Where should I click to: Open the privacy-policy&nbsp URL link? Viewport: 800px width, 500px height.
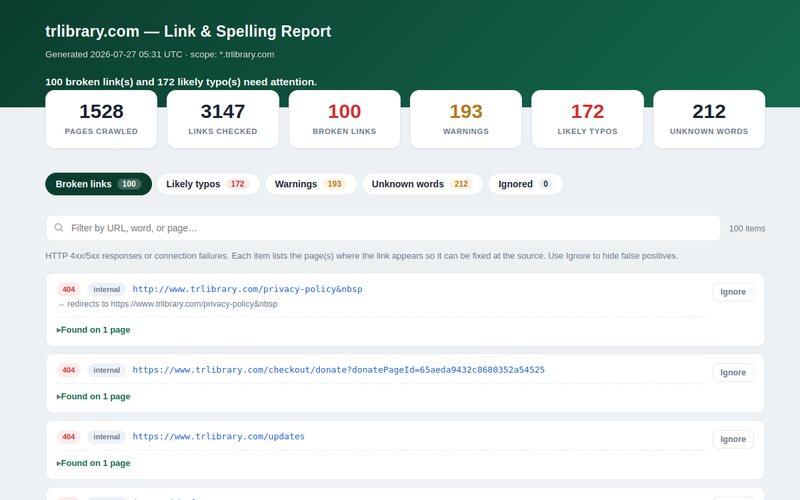pyautogui.click(x=247, y=289)
